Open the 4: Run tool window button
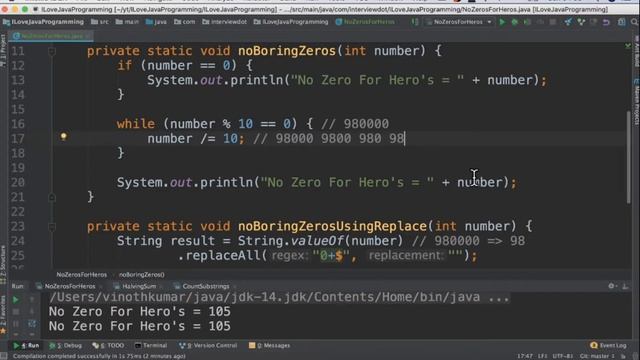This screenshot has width=640, height=360. coord(26,346)
